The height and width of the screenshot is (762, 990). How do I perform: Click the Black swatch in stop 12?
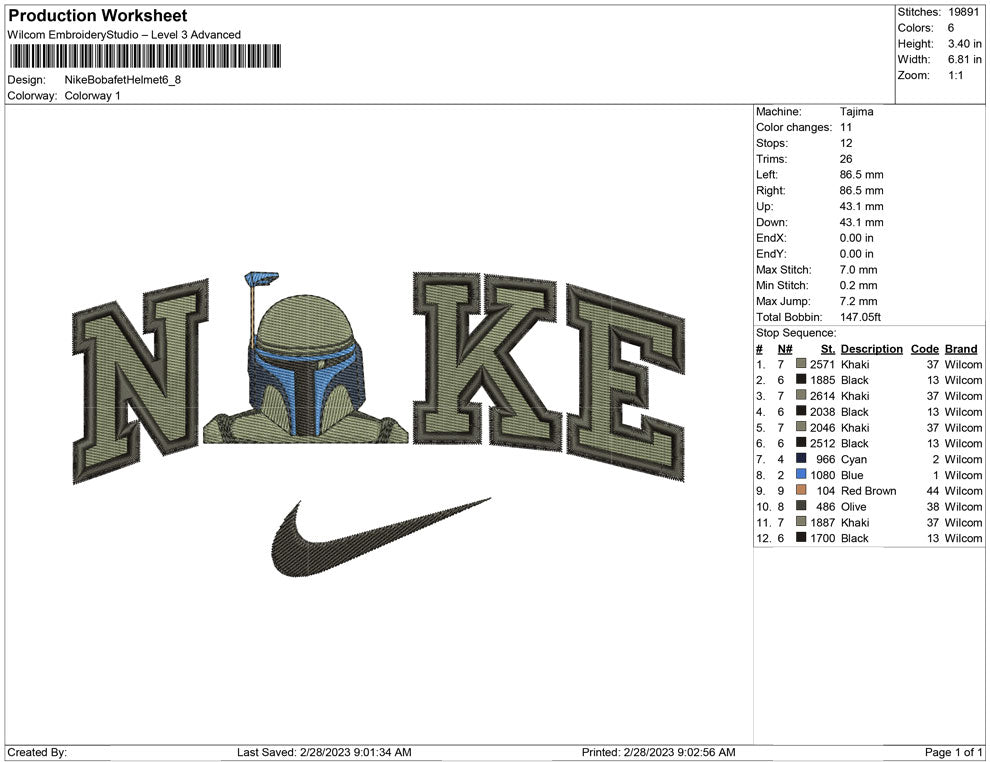[801, 537]
